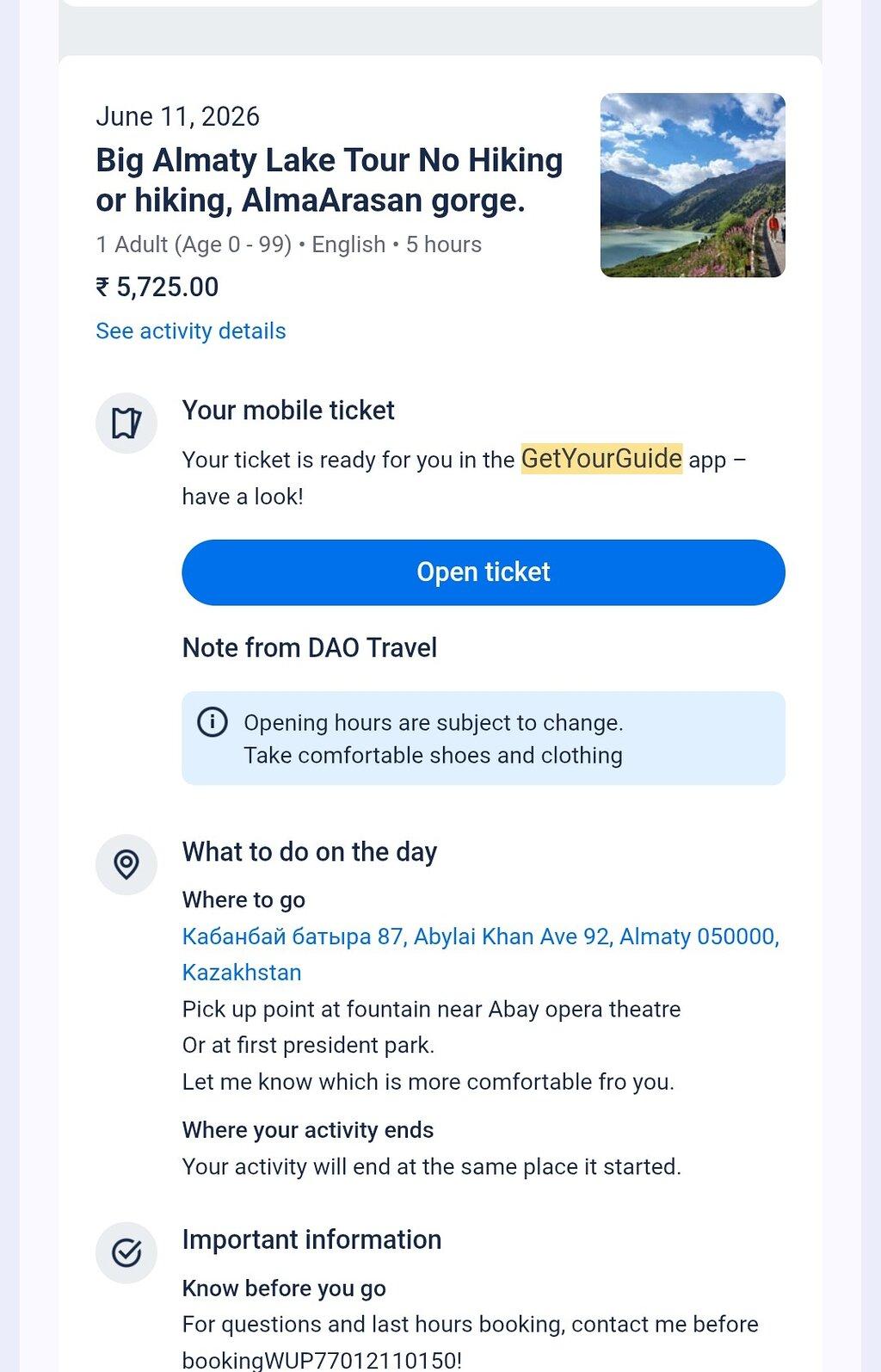Viewport: 881px width, 1372px height.
Task: Click the Open ticket button
Action: (484, 572)
